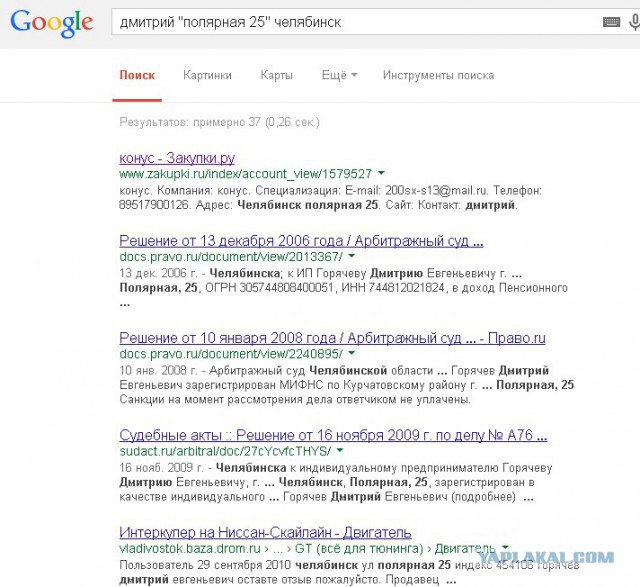640x587 pixels.
Task: Open Решение от 10 января 2008 года result
Action: (332, 338)
